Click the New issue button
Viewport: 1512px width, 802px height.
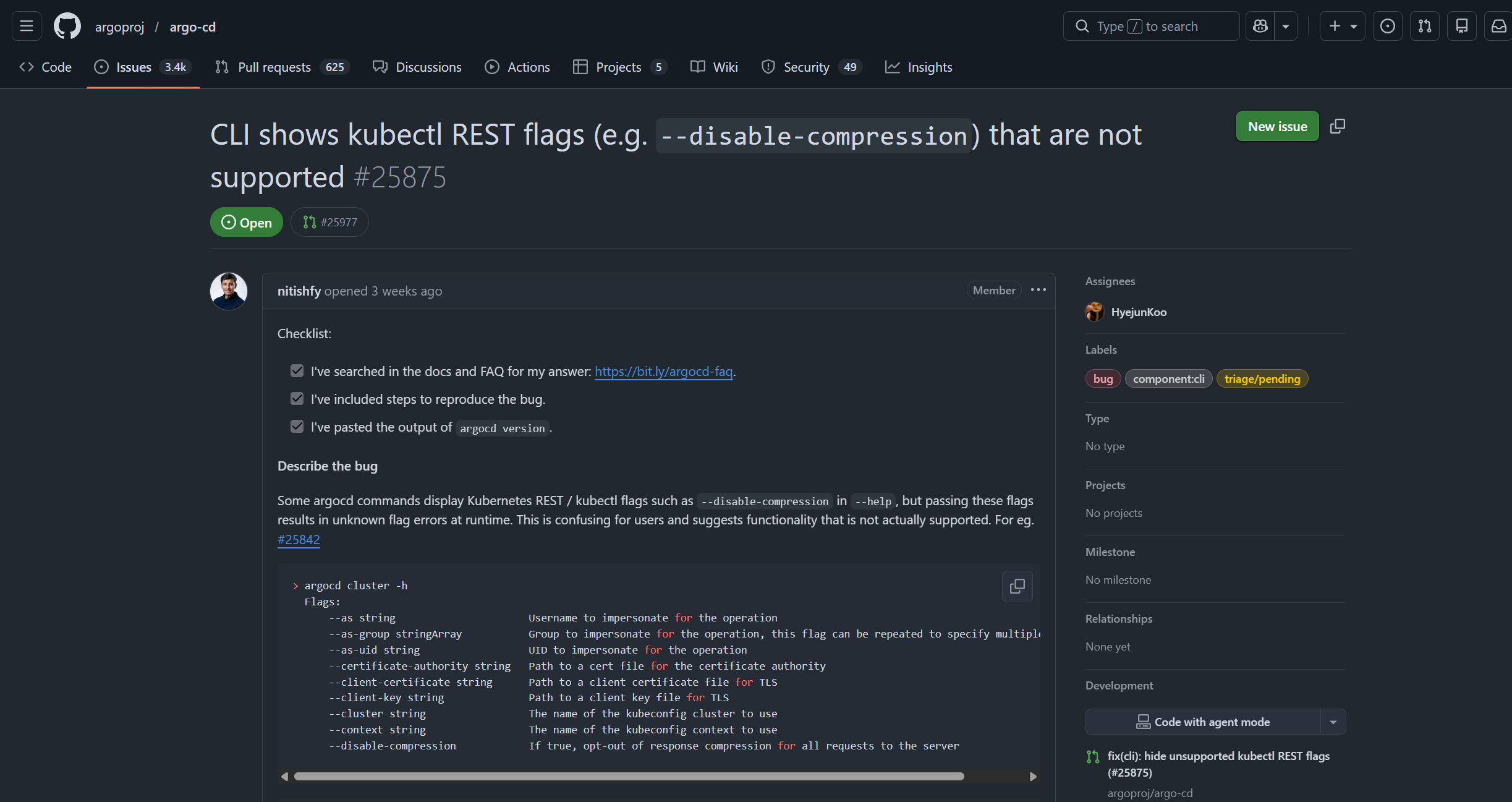tap(1277, 126)
